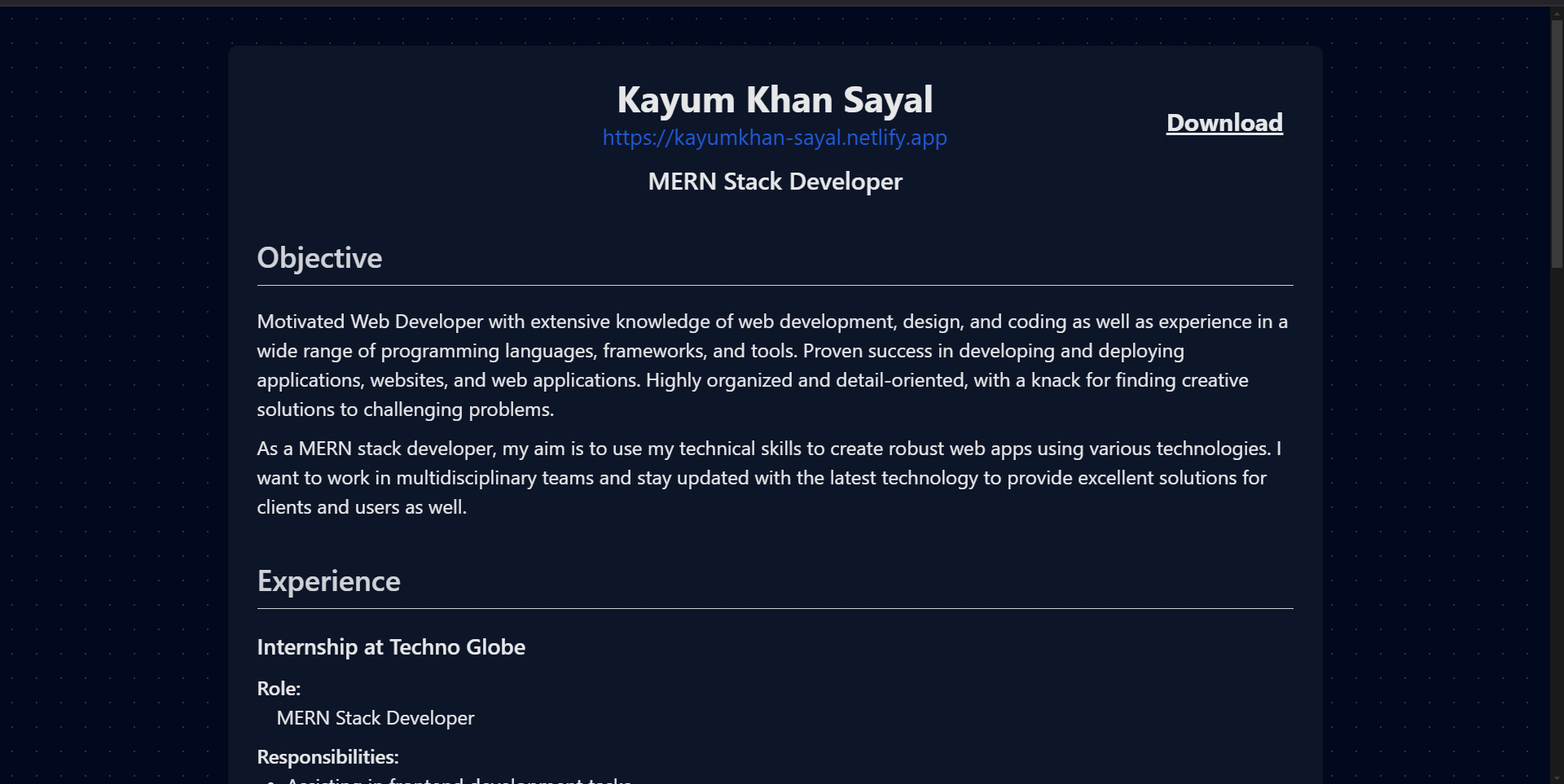This screenshot has width=1564, height=784.
Task: Click the vertical scrollbar thumb
Action: (x=1557, y=144)
